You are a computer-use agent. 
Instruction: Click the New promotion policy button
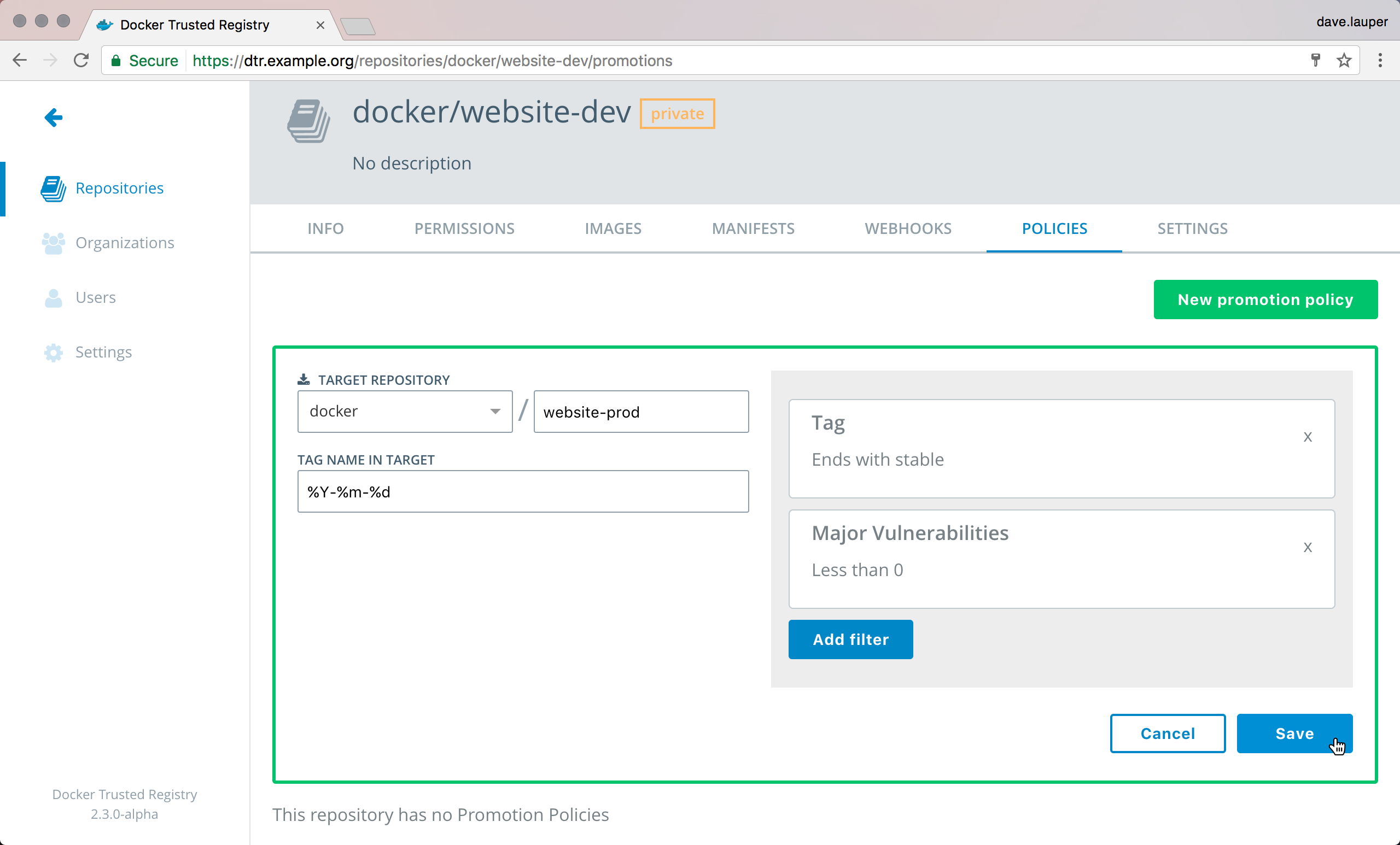click(x=1265, y=300)
